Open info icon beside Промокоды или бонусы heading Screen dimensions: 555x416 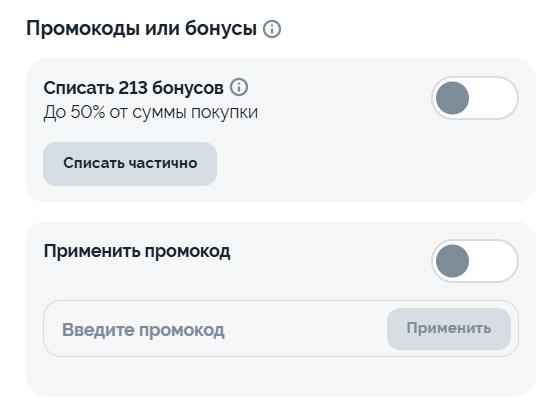coord(272,29)
